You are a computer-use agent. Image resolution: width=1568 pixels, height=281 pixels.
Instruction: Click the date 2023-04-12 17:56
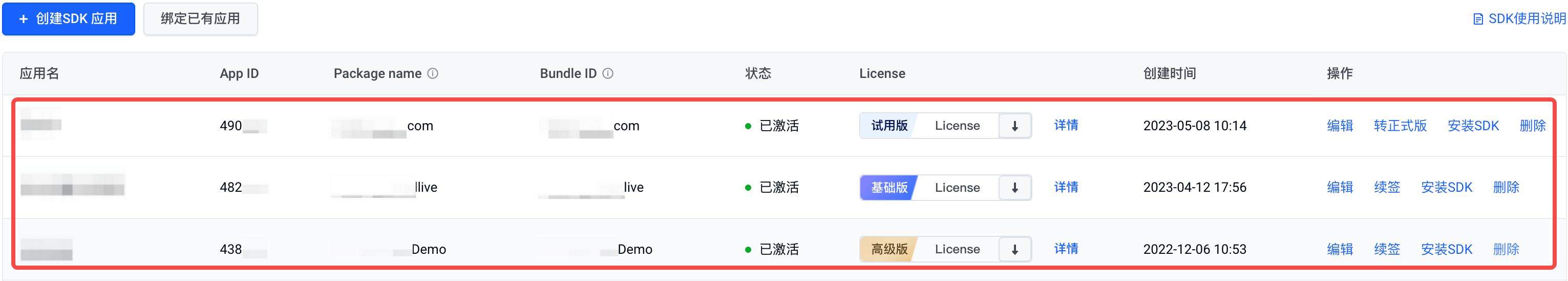tap(1194, 188)
